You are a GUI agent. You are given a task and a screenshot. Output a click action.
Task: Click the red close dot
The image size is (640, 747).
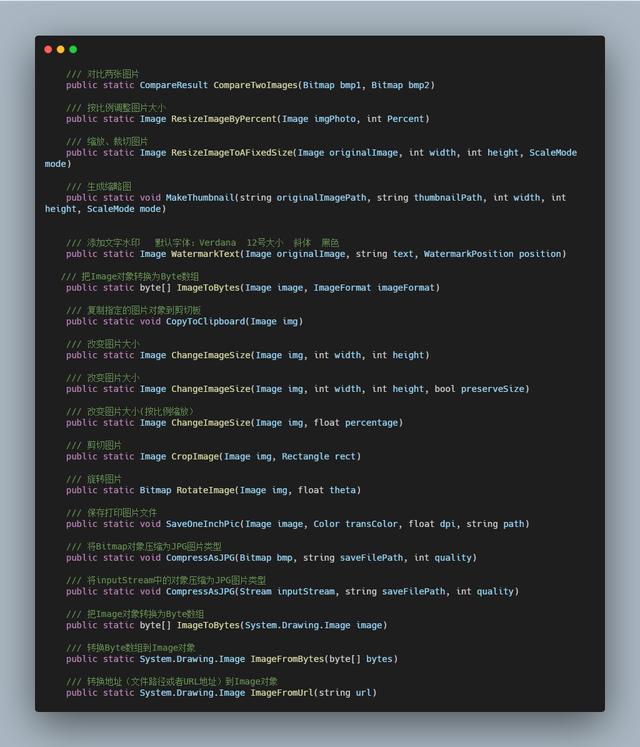pos(48,50)
